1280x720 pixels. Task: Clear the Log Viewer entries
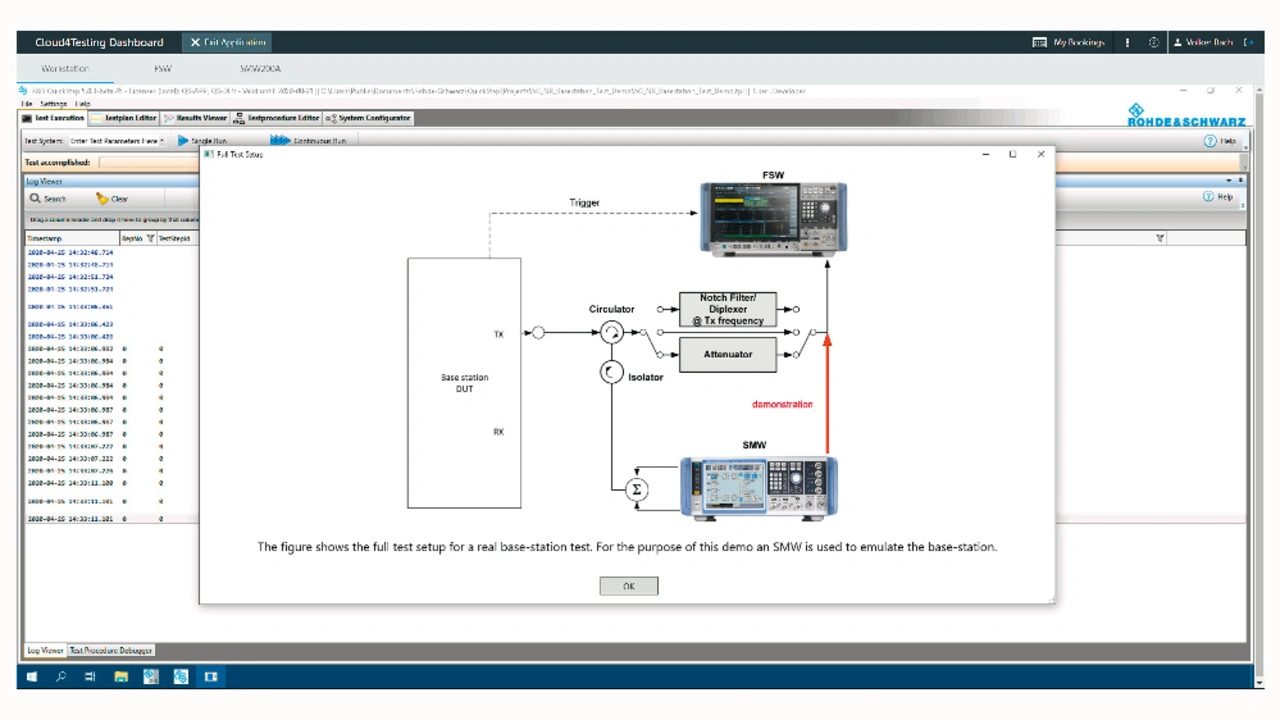click(x=112, y=198)
